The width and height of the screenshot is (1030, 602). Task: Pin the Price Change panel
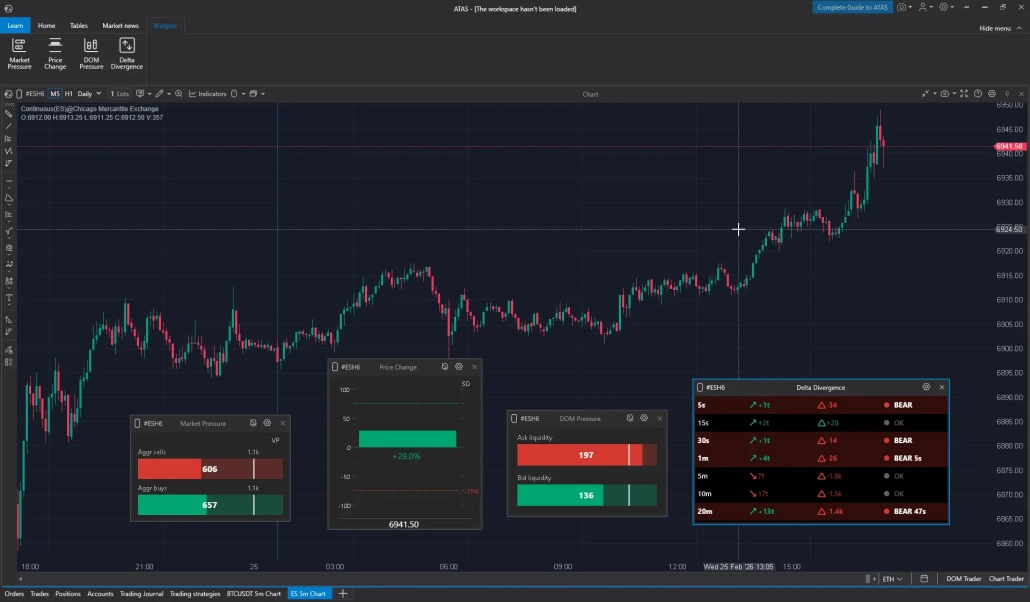point(444,366)
